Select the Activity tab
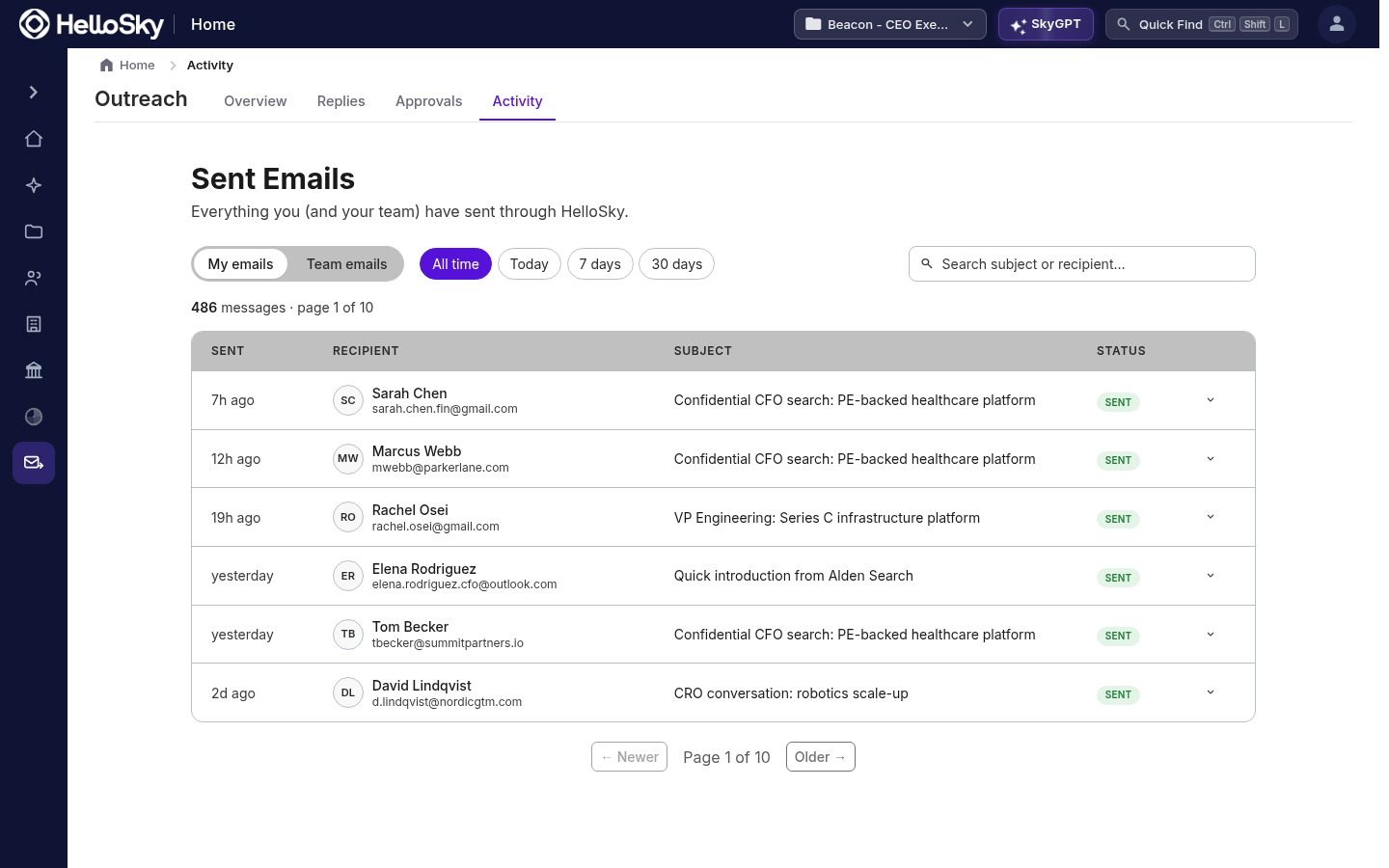This screenshot has height=868, width=1389. pos(518,101)
